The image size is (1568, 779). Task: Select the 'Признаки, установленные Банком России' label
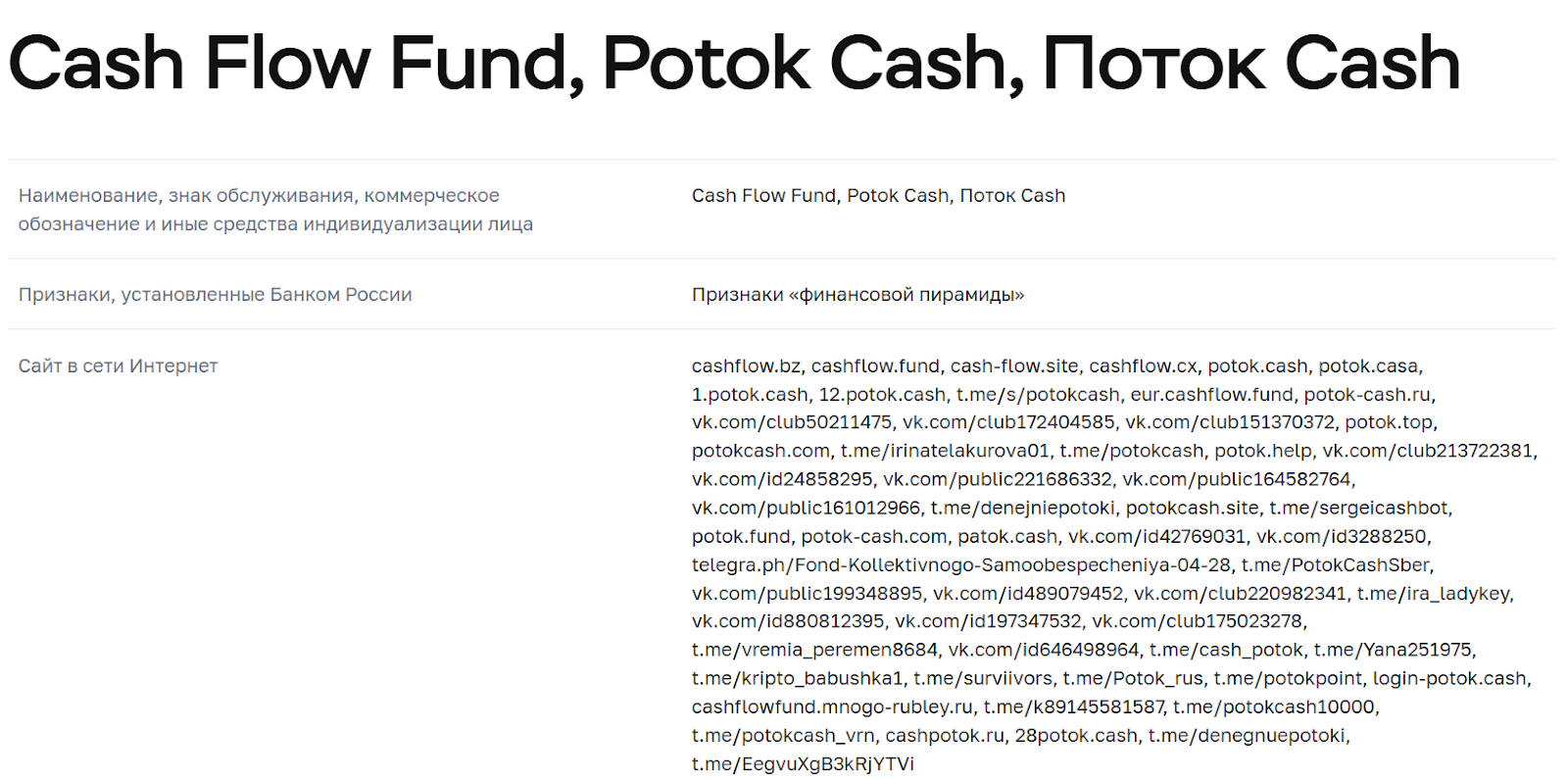pyautogui.click(x=215, y=294)
